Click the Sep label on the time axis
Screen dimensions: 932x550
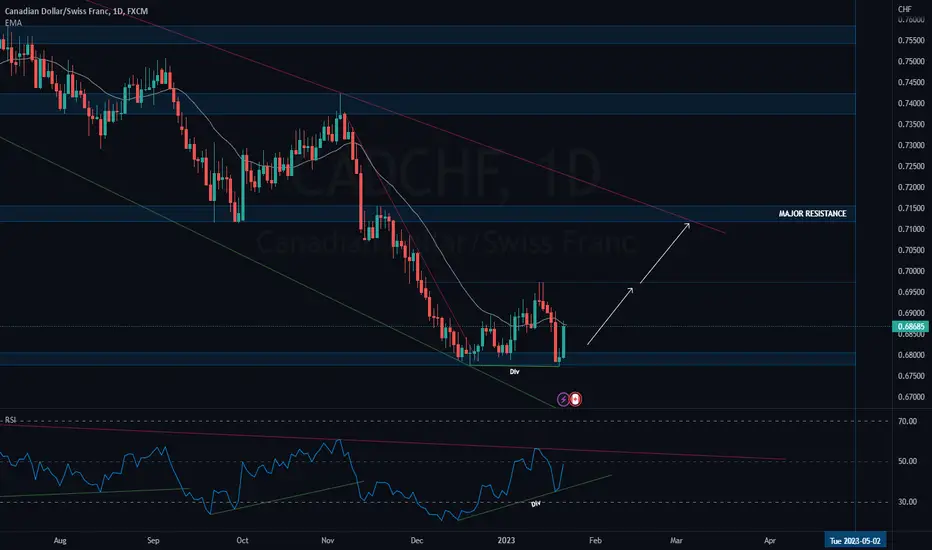coord(153,540)
